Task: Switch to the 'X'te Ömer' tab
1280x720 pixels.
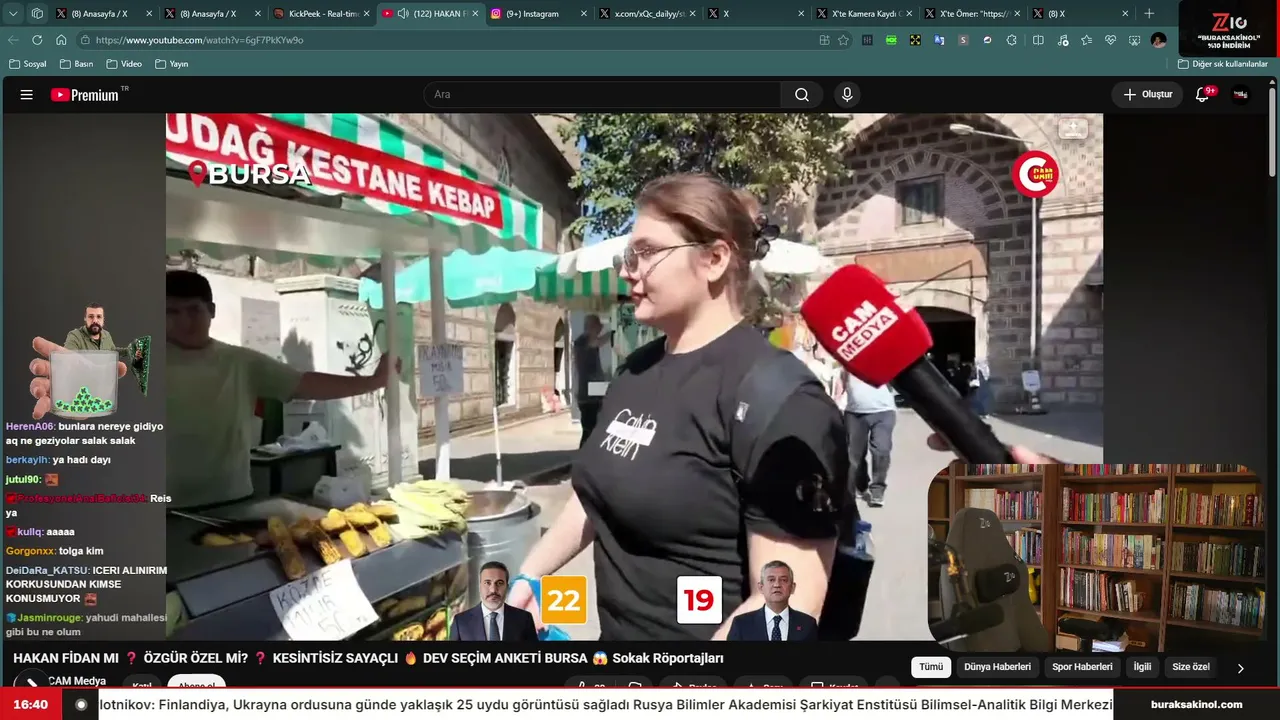Action: point(975,14)
